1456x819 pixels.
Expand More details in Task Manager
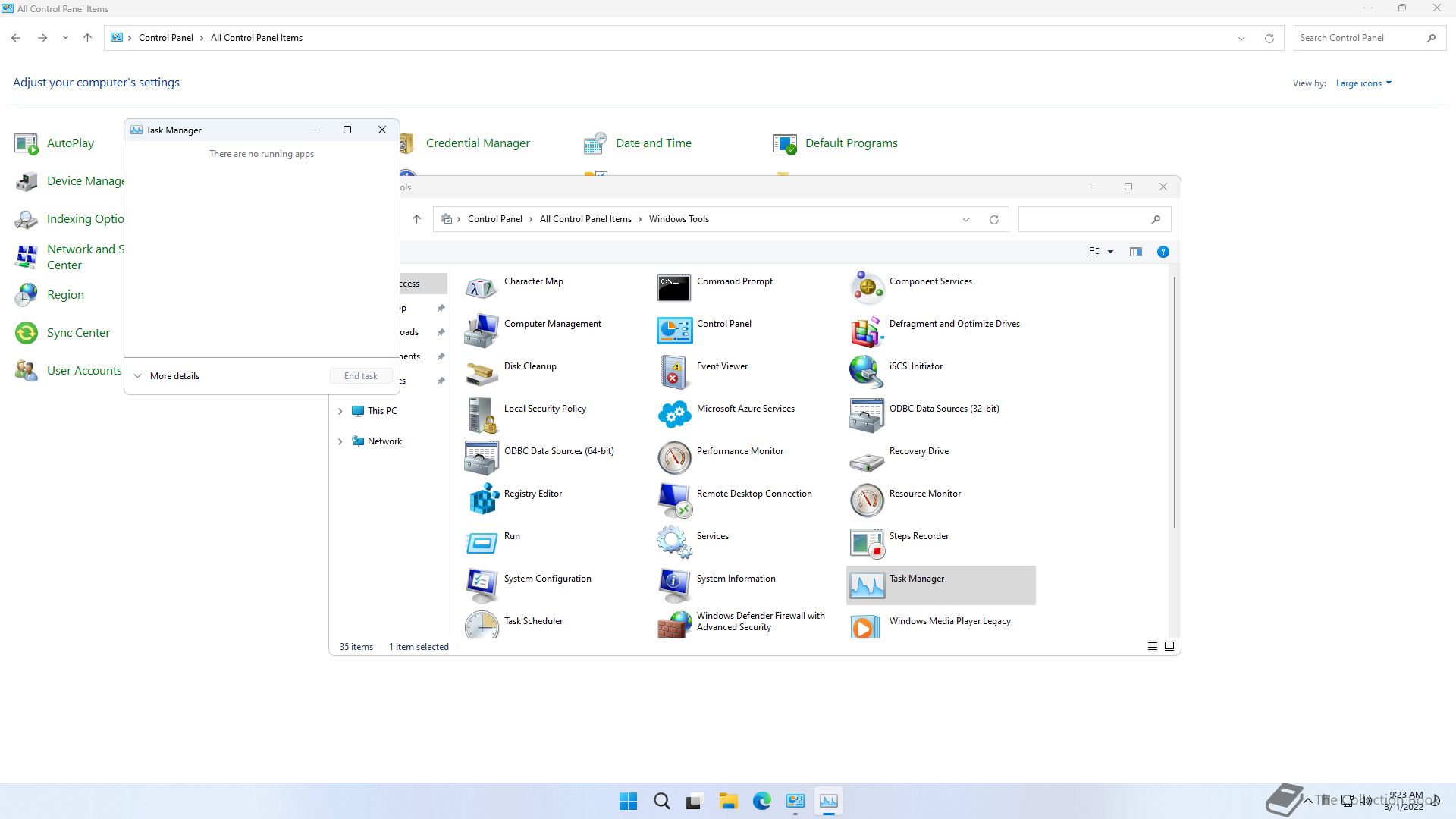pyautogui.click(x=167, y=376)
